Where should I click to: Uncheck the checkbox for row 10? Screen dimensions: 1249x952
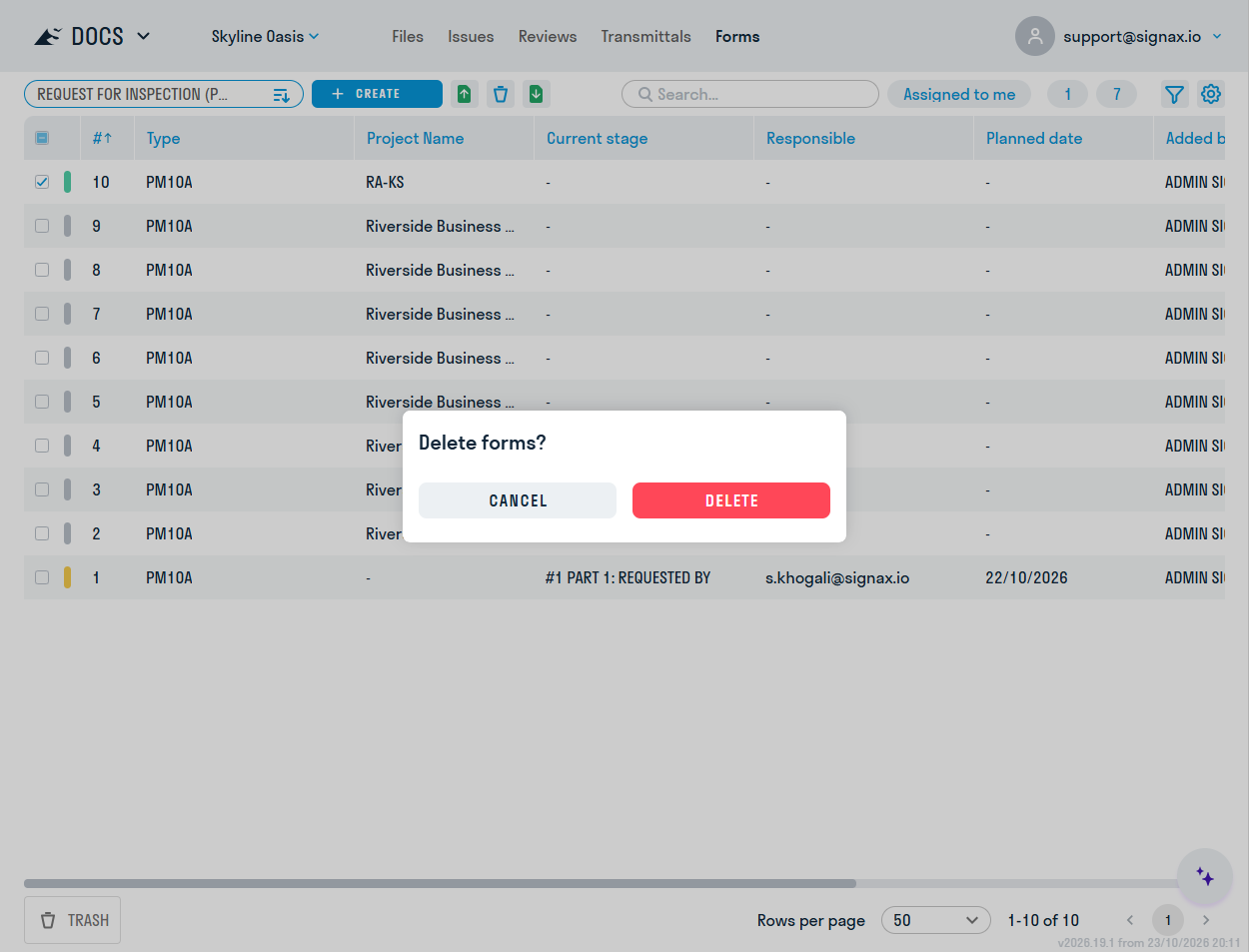tap(42, 182)
